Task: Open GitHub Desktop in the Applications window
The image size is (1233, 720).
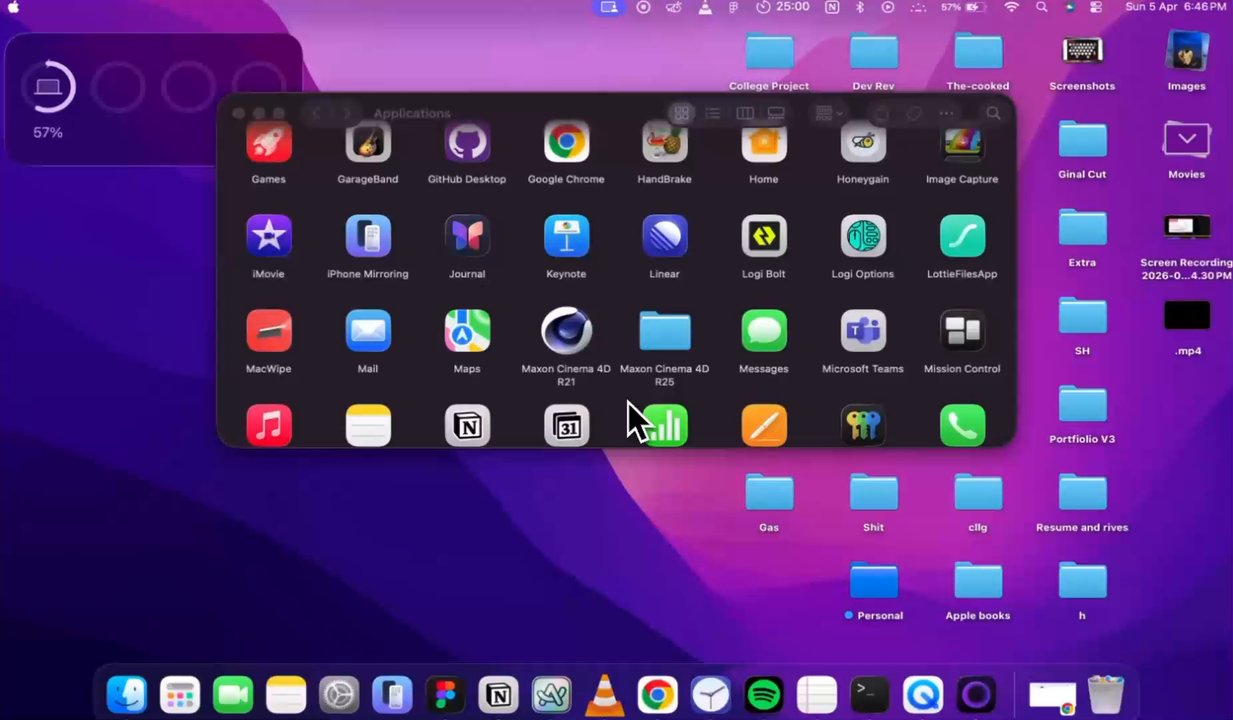Action: pos(467,144)
